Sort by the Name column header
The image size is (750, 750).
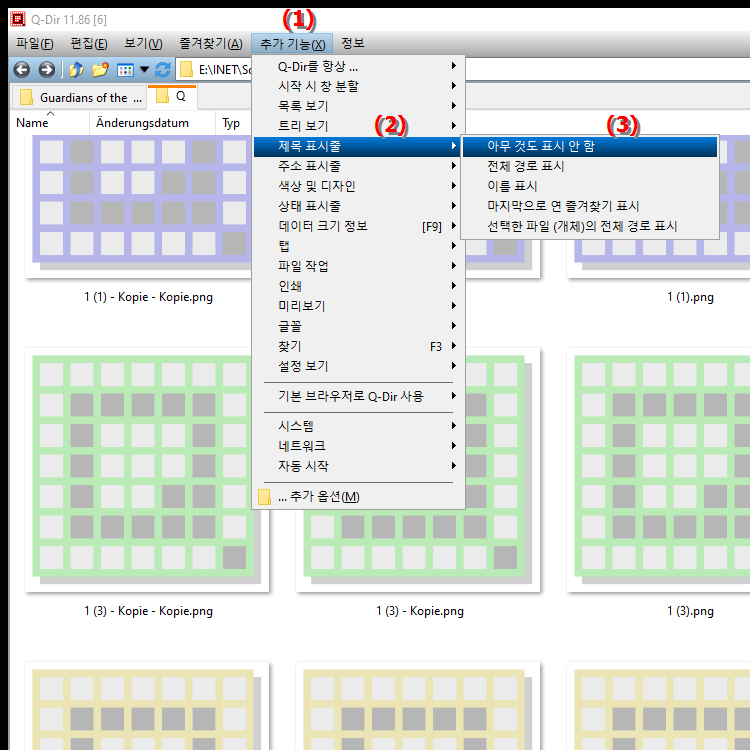coord(50,123)
